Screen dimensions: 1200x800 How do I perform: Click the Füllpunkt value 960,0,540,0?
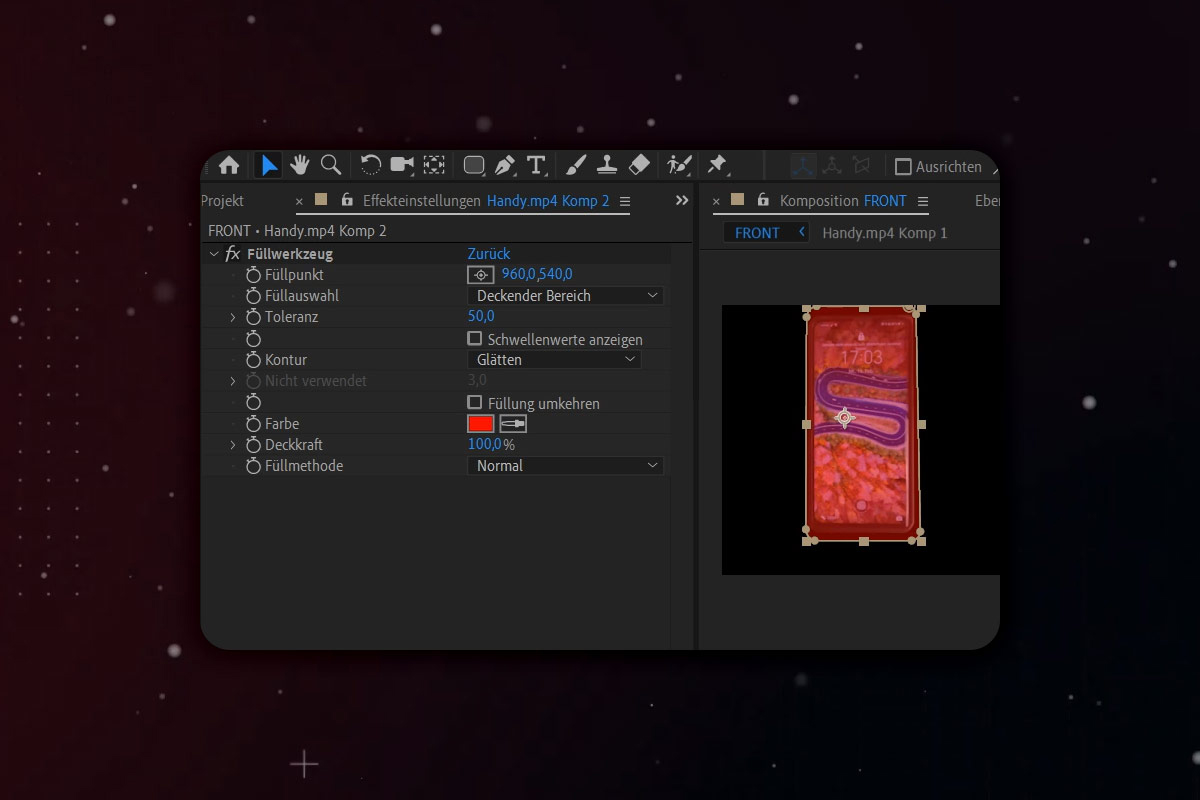point(537,274)
